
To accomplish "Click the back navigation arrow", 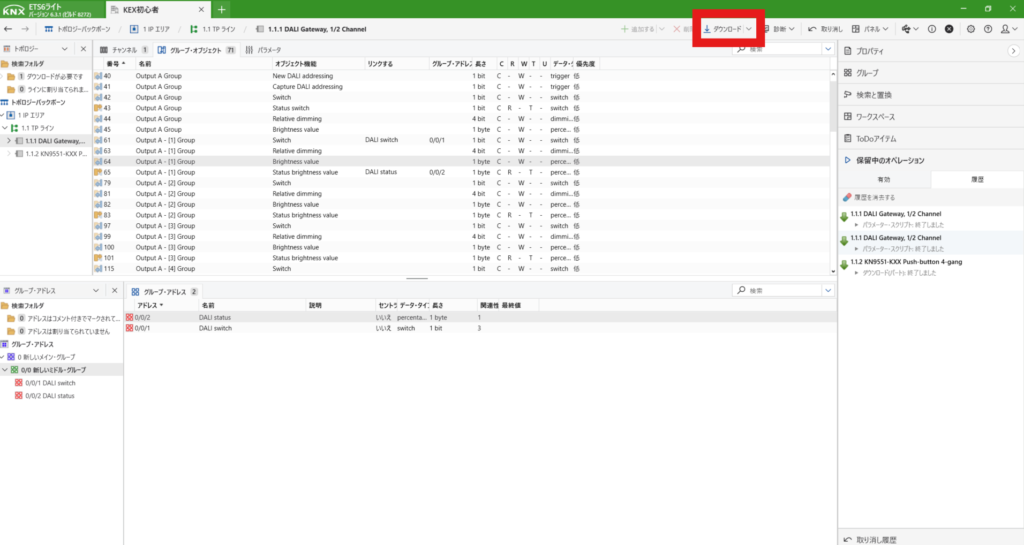I will [x=9, y=29].
